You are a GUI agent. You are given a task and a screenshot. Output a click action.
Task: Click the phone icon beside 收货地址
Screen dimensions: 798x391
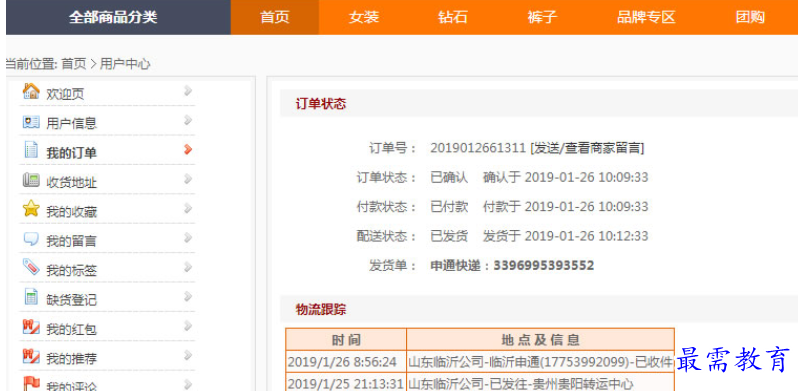pyautogui.click(x=31, y=180)
